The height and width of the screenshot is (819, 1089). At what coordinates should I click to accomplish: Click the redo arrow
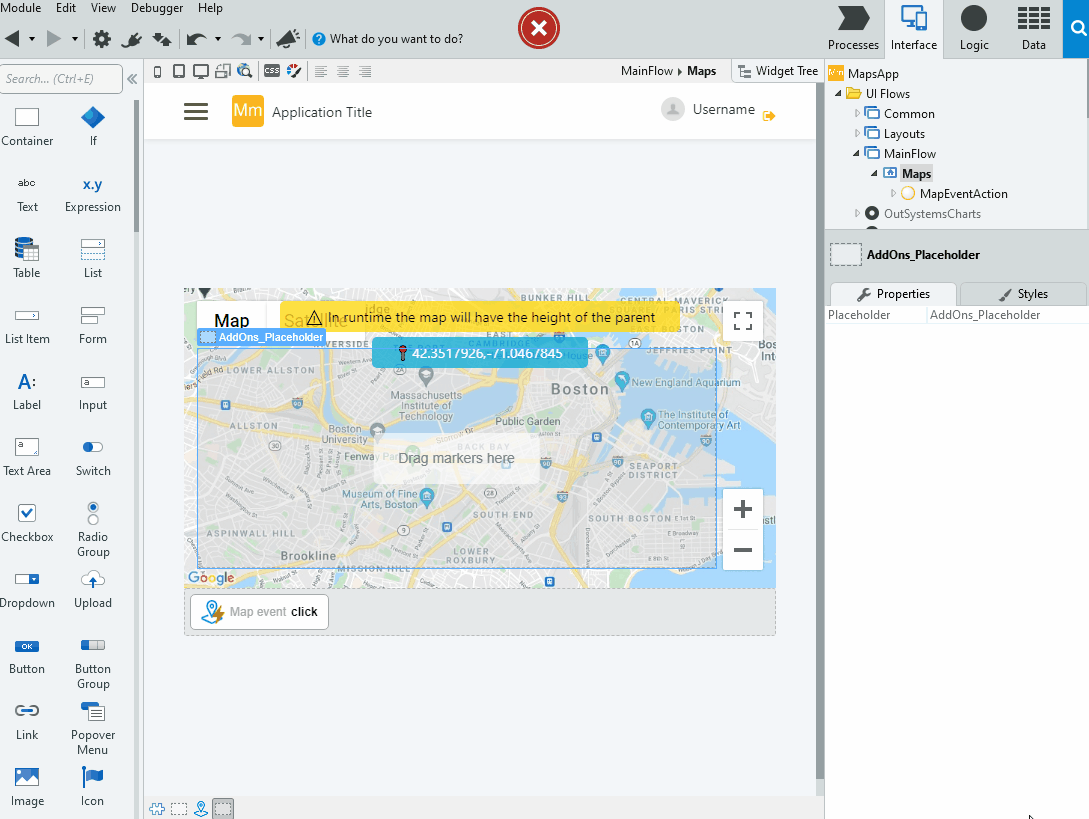coord(241,40)
